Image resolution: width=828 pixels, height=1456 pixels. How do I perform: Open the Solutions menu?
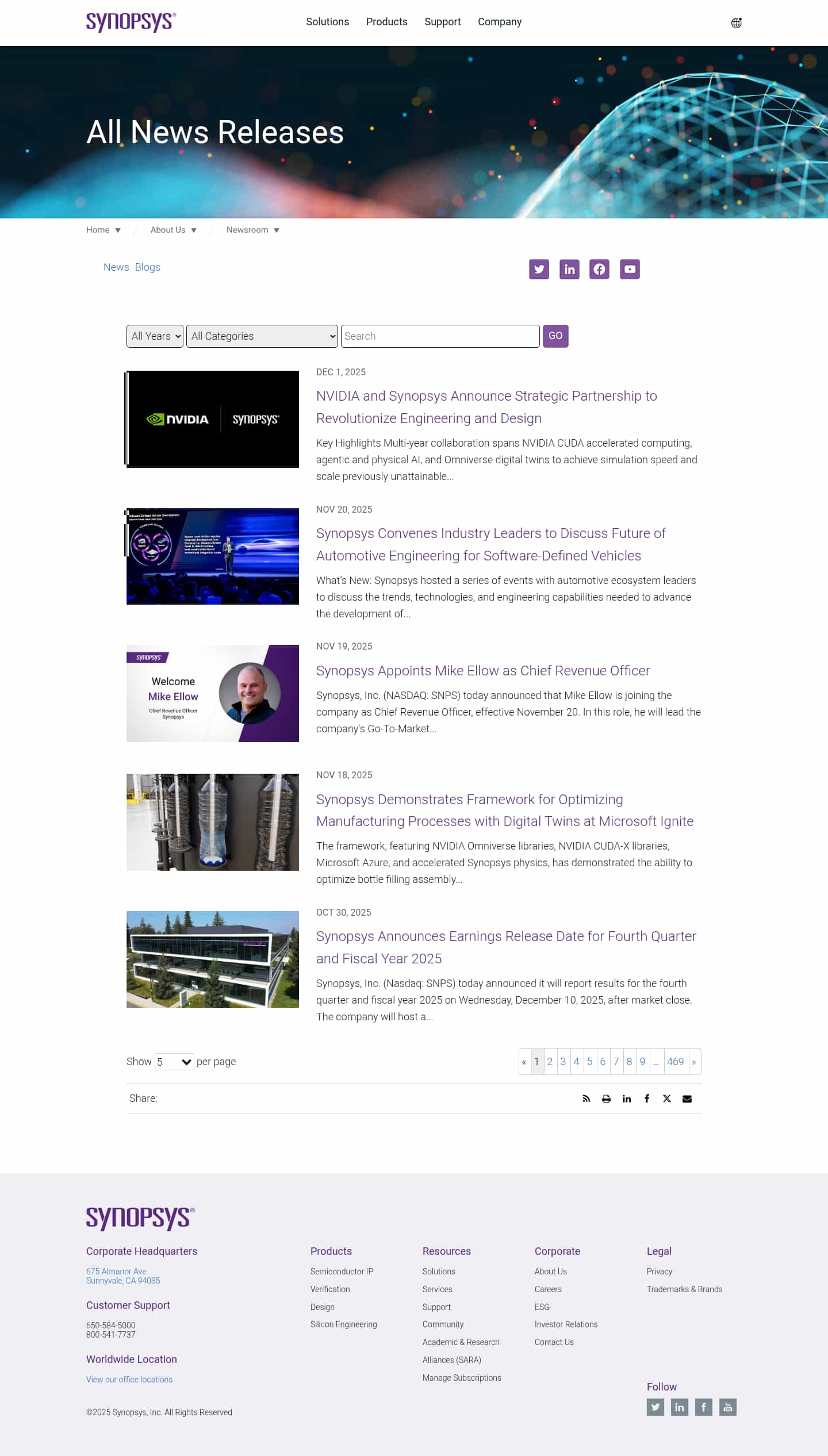tap(327, 22)
